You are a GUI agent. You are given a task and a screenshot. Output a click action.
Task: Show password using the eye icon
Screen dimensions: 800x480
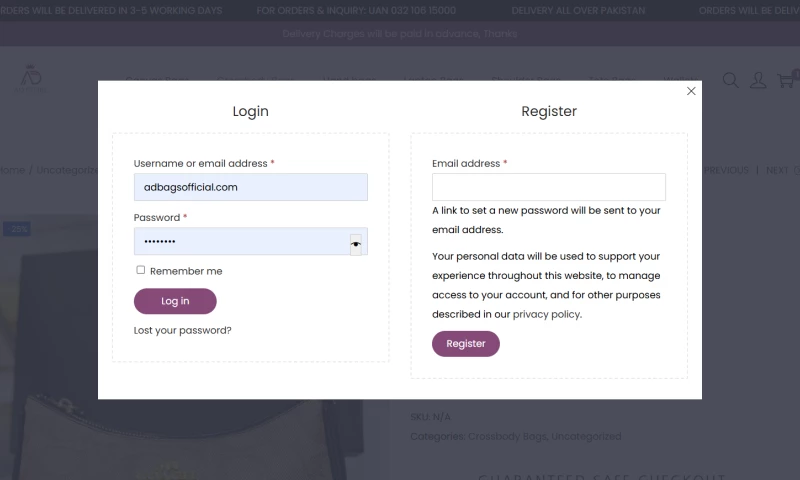tap(356, 243)
